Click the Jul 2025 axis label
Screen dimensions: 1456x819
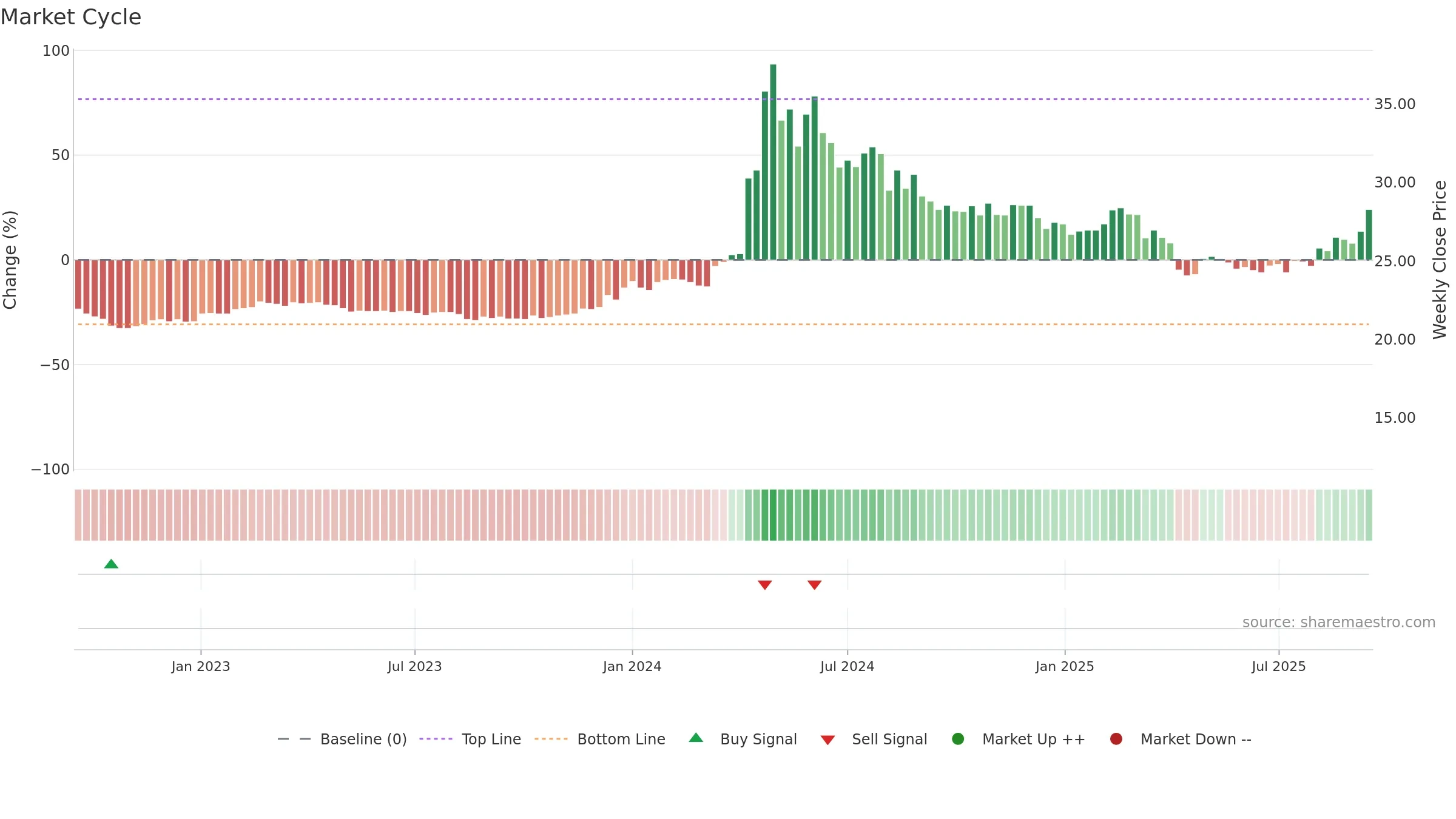click(1279, 667)
